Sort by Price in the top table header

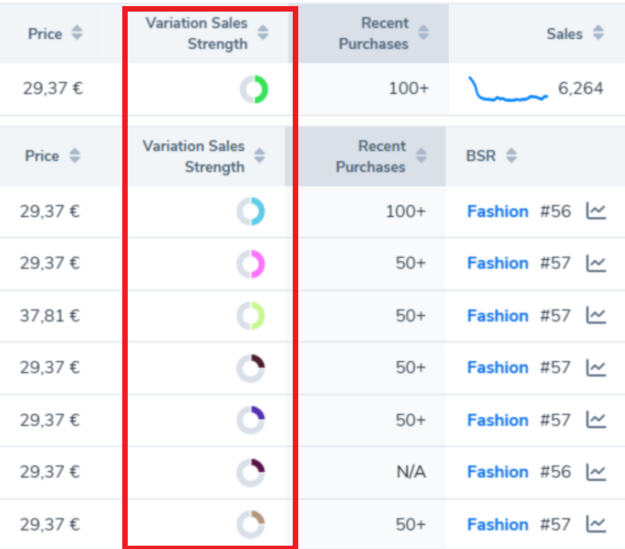(x=77, y=34)
